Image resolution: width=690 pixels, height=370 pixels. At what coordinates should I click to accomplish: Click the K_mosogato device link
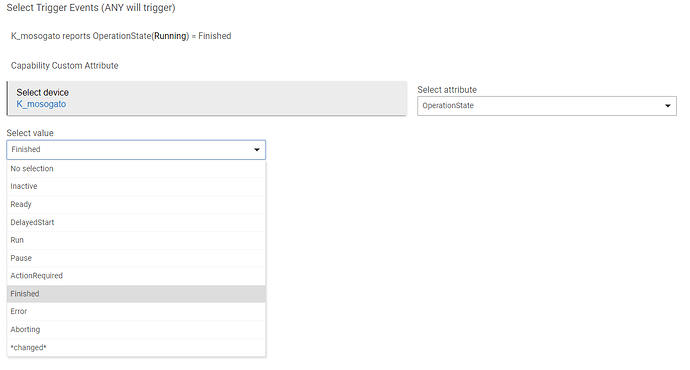click(x=41, y=104)
